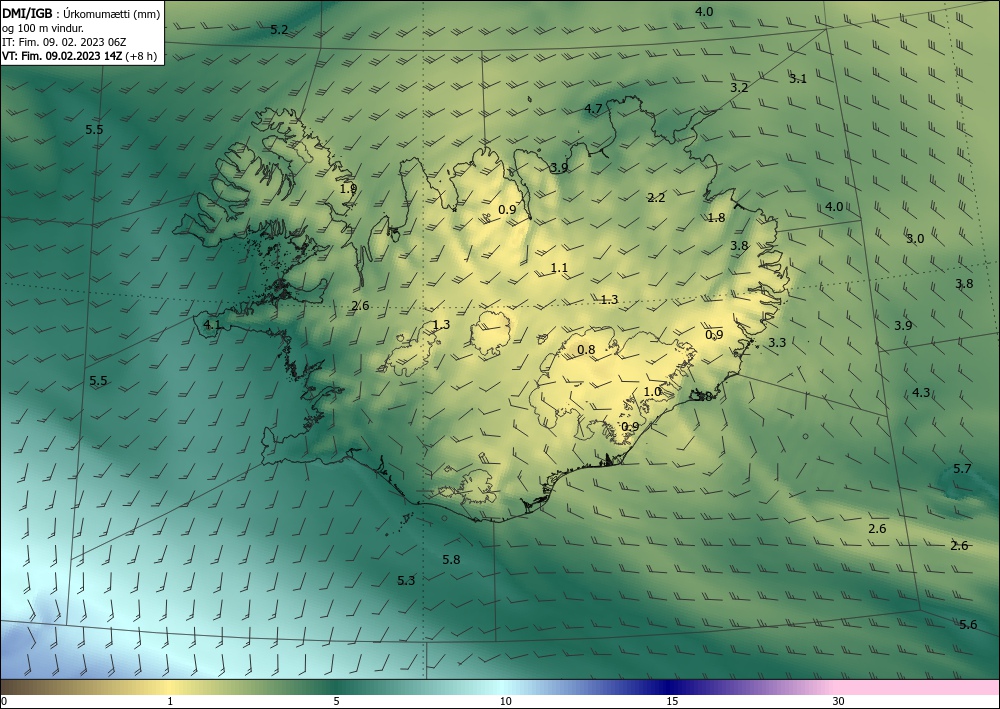Viewport: 1000px width, 709px height.
Task: Click the 5.6 value label
Action: 968,624
